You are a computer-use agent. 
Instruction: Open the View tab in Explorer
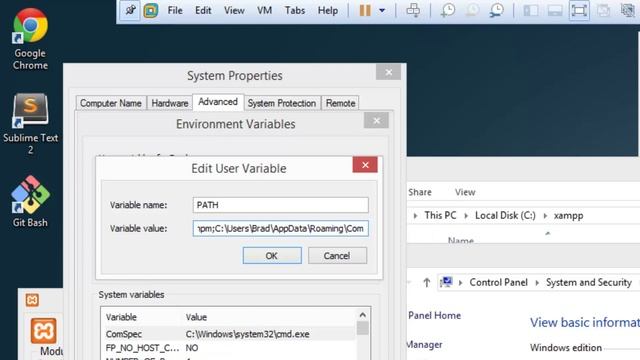coord(465,192)
